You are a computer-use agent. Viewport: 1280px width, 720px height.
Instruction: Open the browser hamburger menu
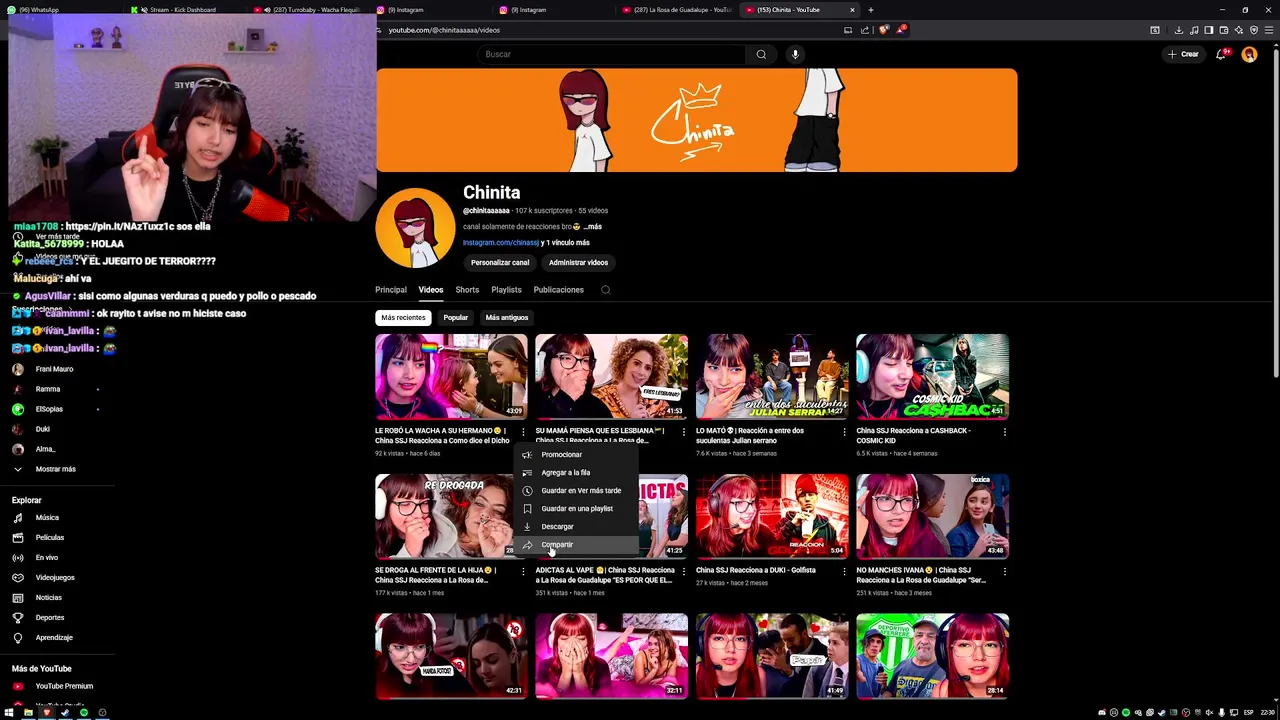pyautogui.click(x=1270, y=30)
